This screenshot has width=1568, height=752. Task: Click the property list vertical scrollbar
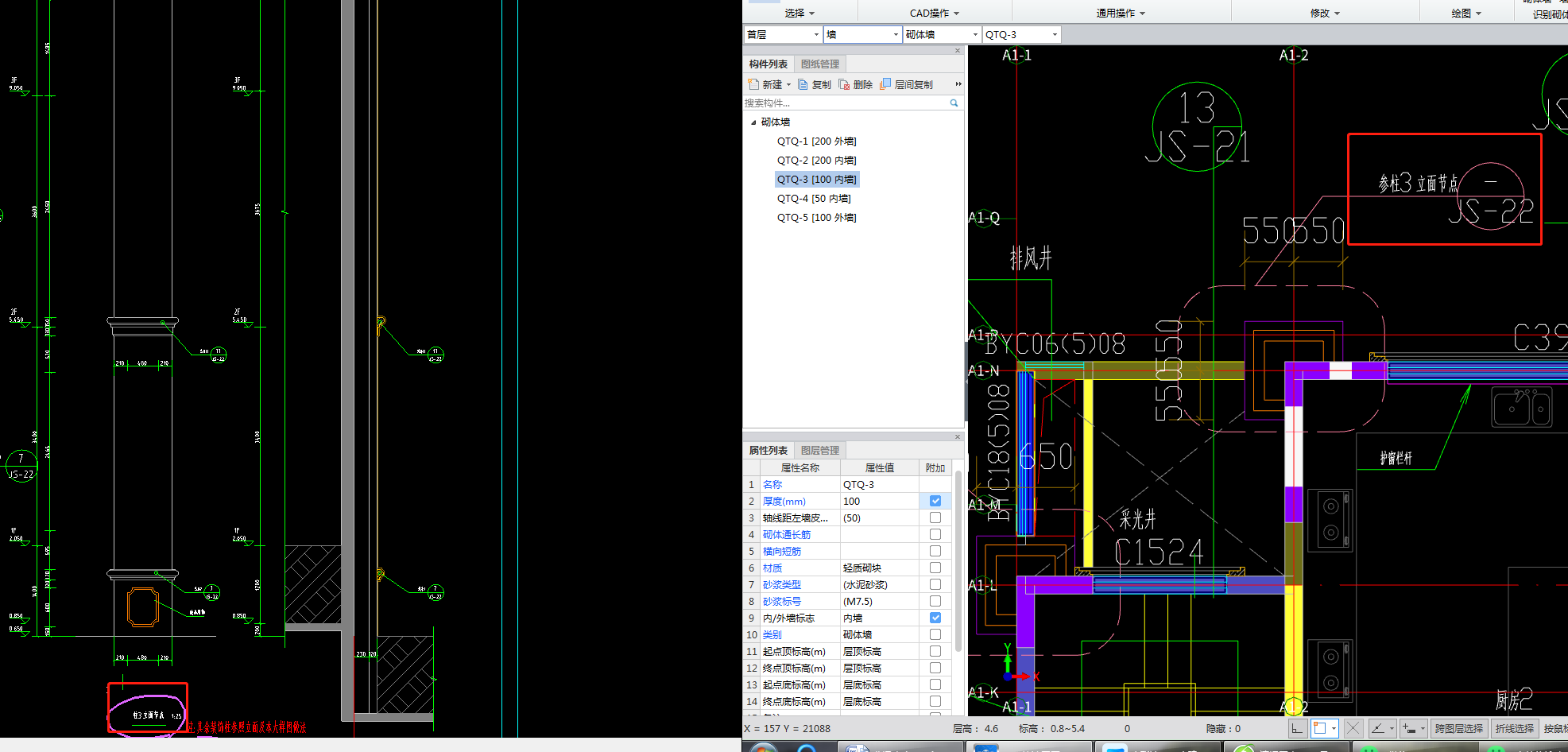[958, 560]
